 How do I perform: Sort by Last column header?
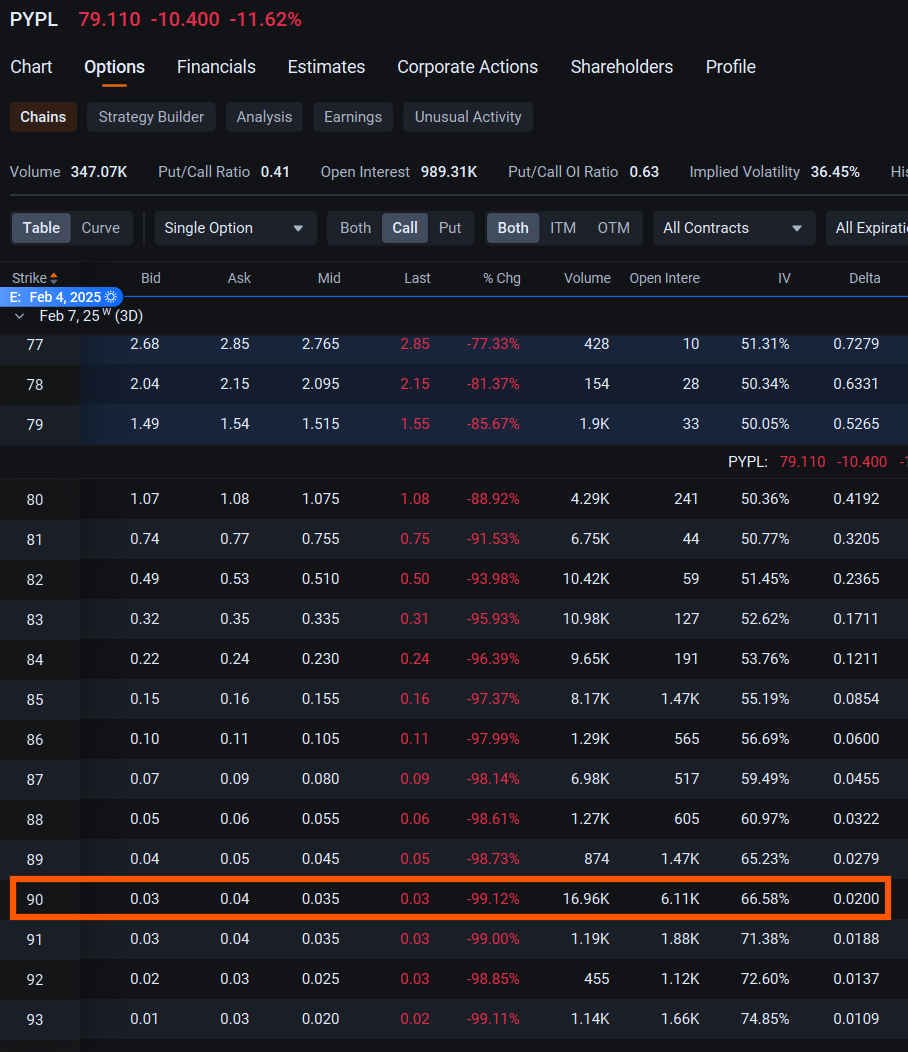(x=417, y=278)
